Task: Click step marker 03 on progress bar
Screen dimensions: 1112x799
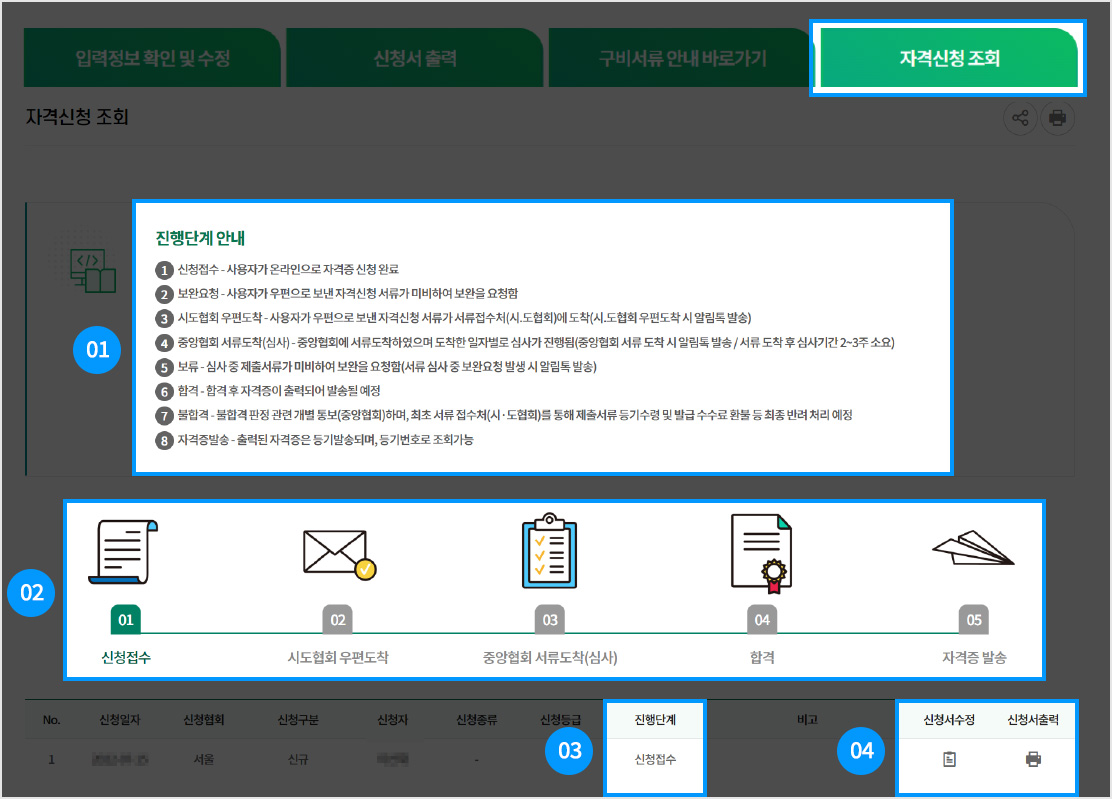Action: pyautogui.click(x=550, y=620)
